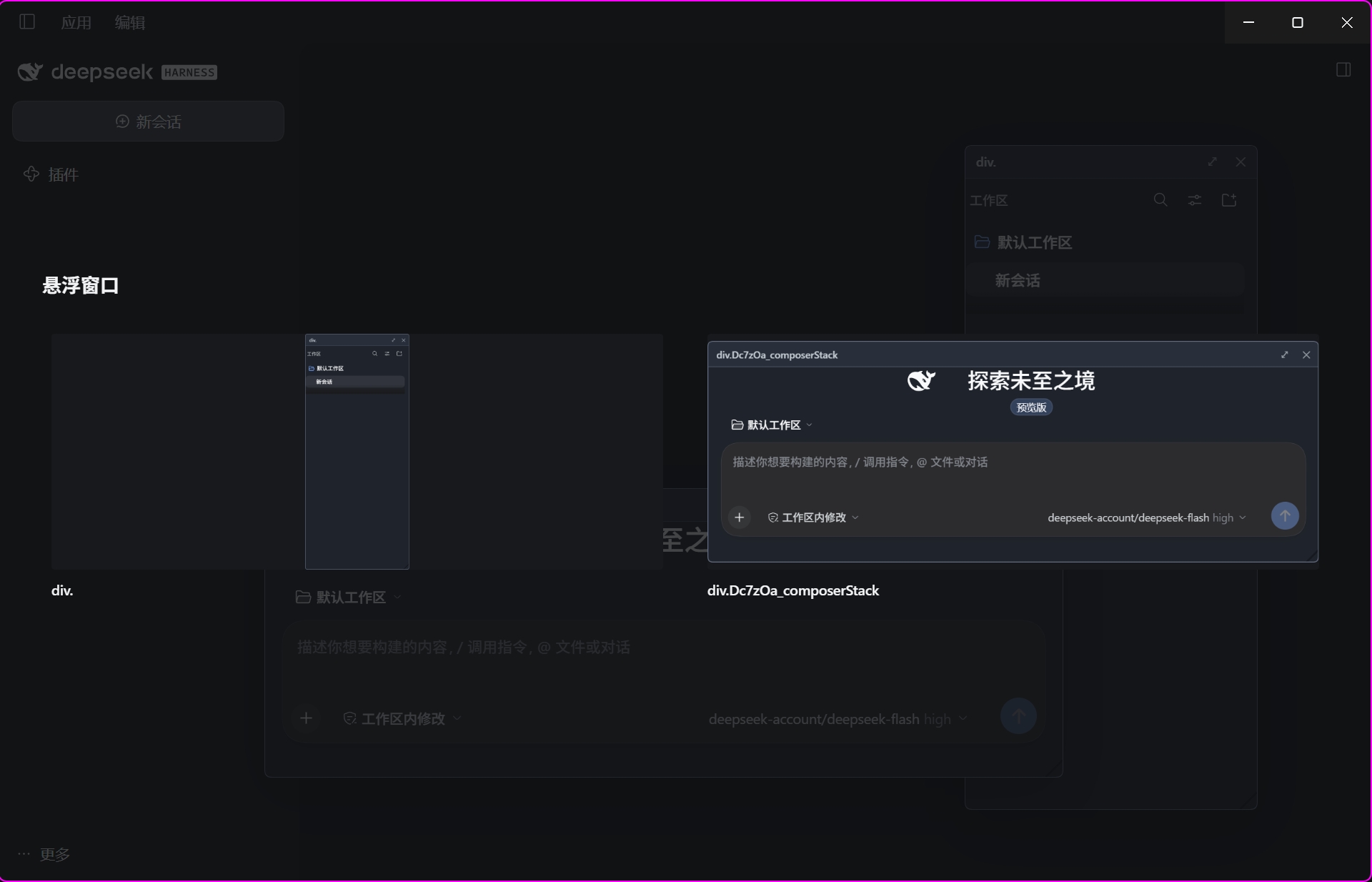Screen dimensions: 1372x882
Task: Click the deepseek whale logo in sidebar
Action: point(30,72)
